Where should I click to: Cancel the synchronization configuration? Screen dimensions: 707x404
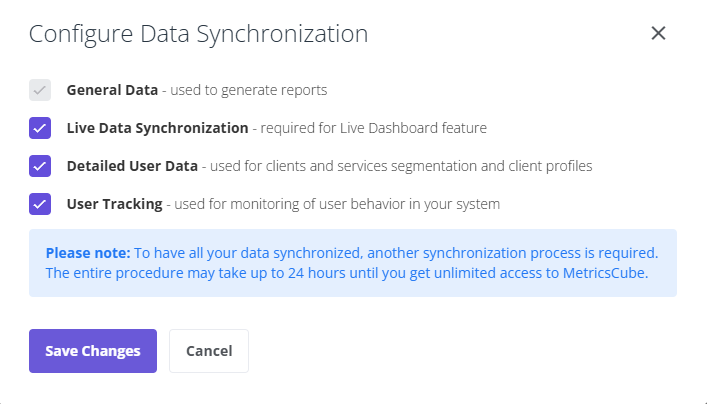pyautogui.click(x=209, y=351)
